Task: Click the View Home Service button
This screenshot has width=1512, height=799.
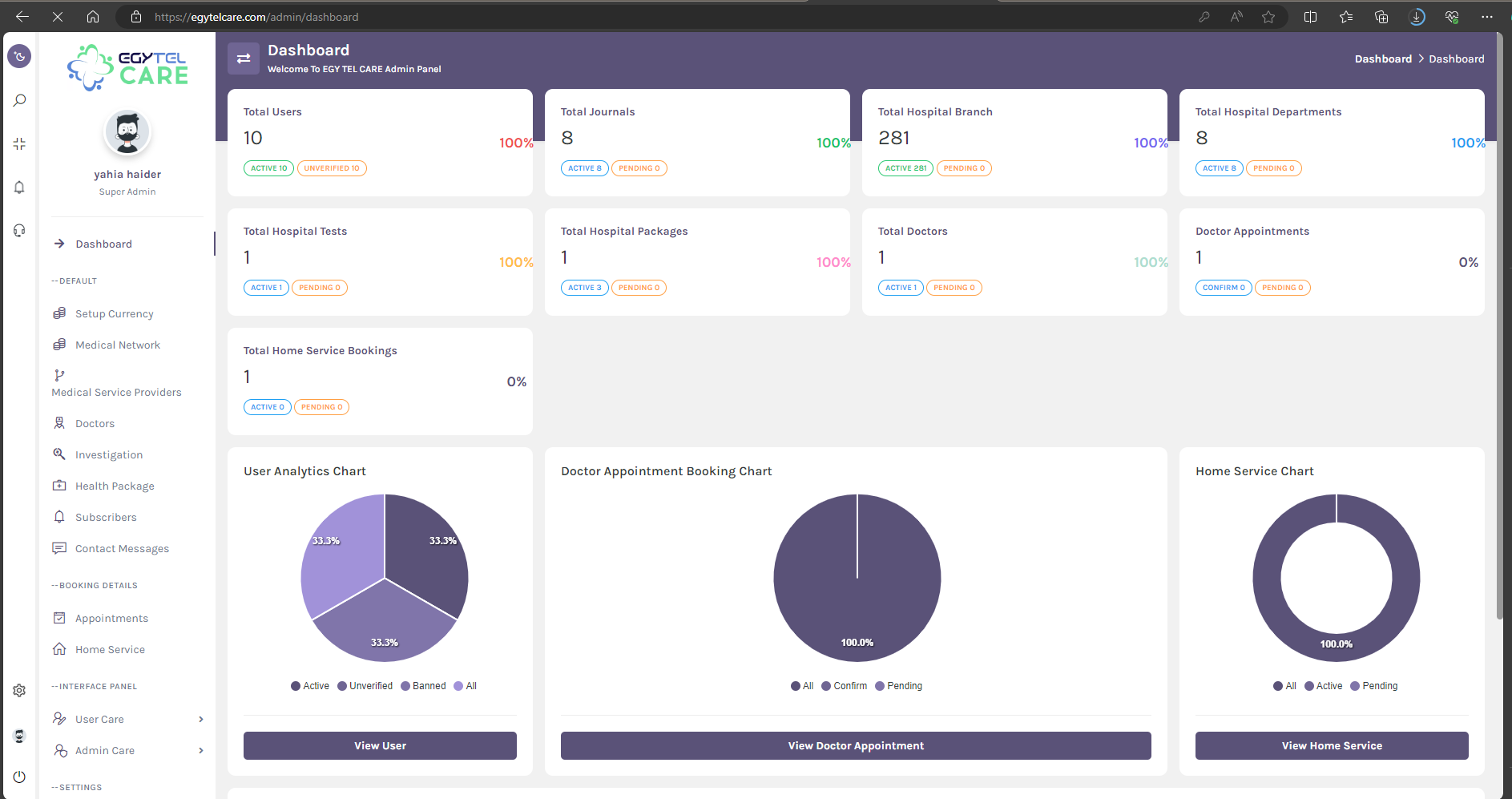Action: click(x=1332, y=745)
